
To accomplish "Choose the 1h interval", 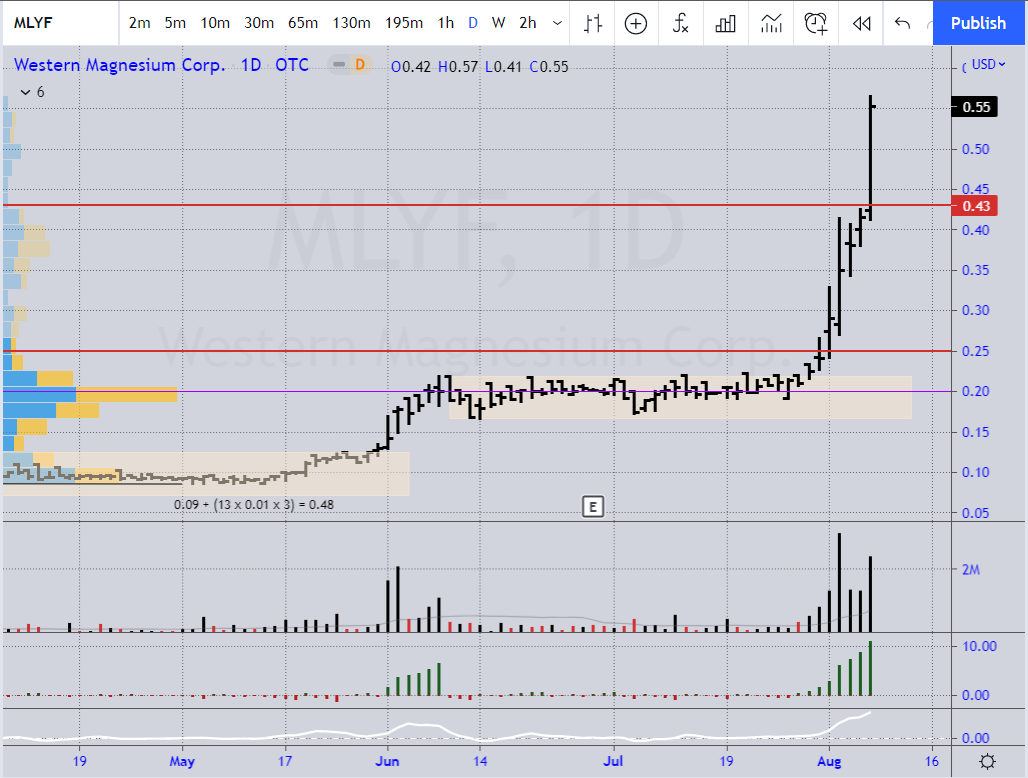I will [x=445, y=23].
